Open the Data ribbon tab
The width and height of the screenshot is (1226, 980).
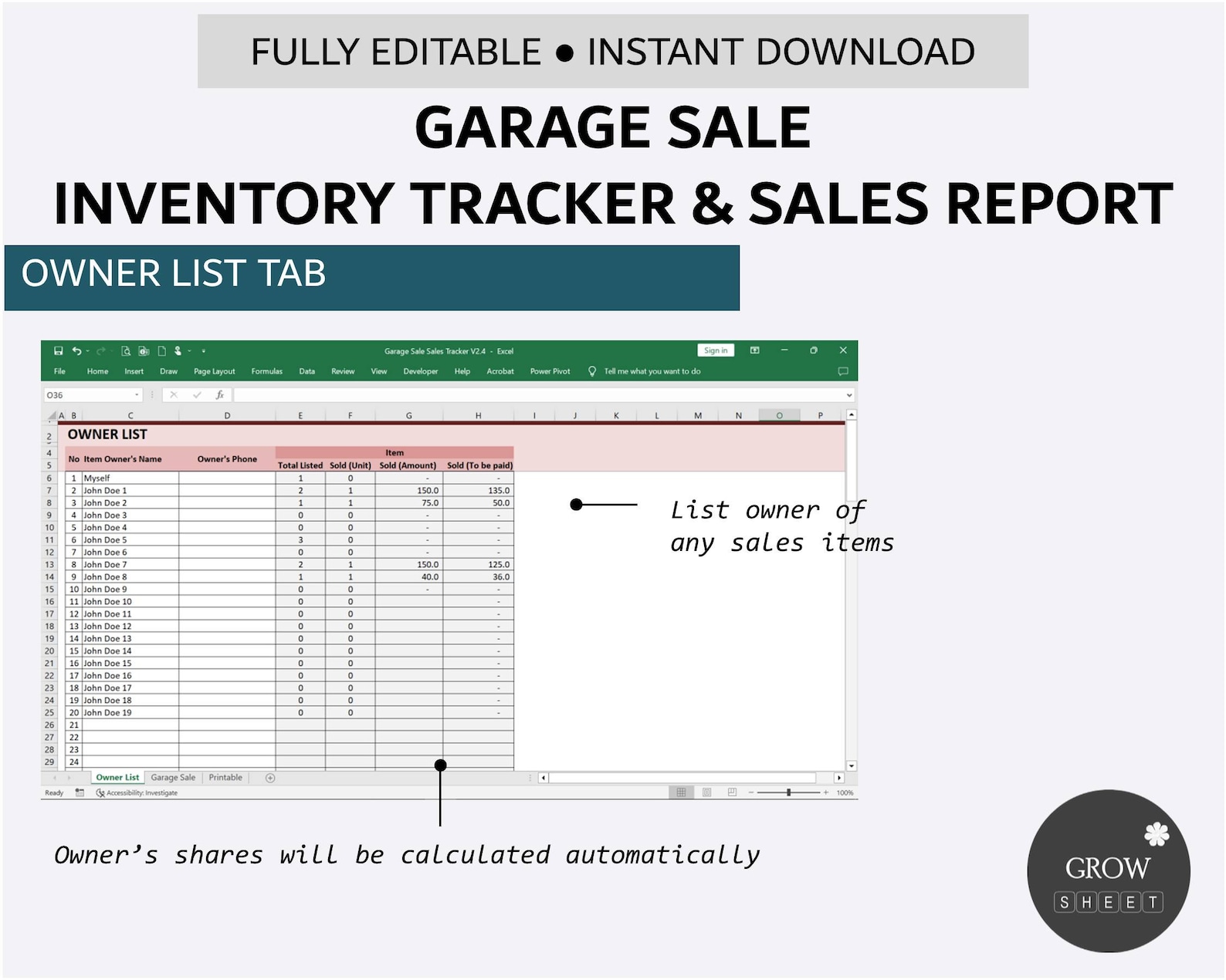pyautogui.click(x=306, y=371)
